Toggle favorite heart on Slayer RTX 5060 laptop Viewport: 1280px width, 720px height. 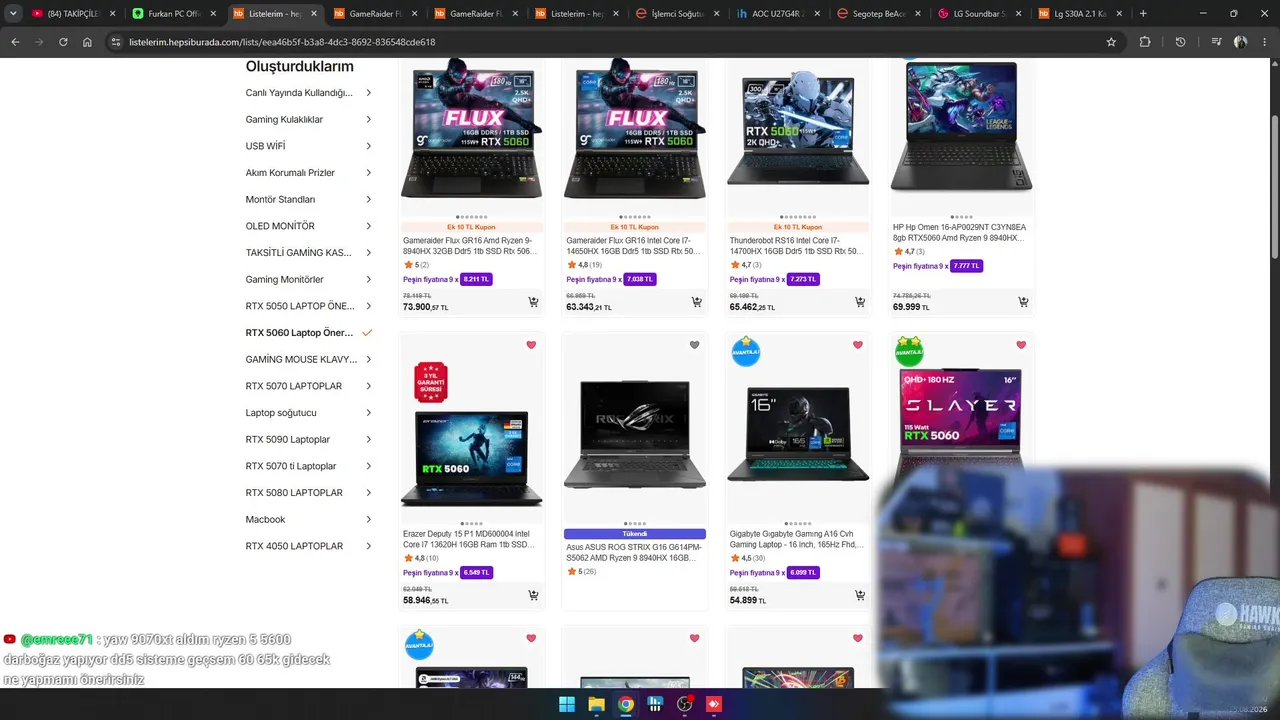pyautogui.click(x=1021, y=345)
